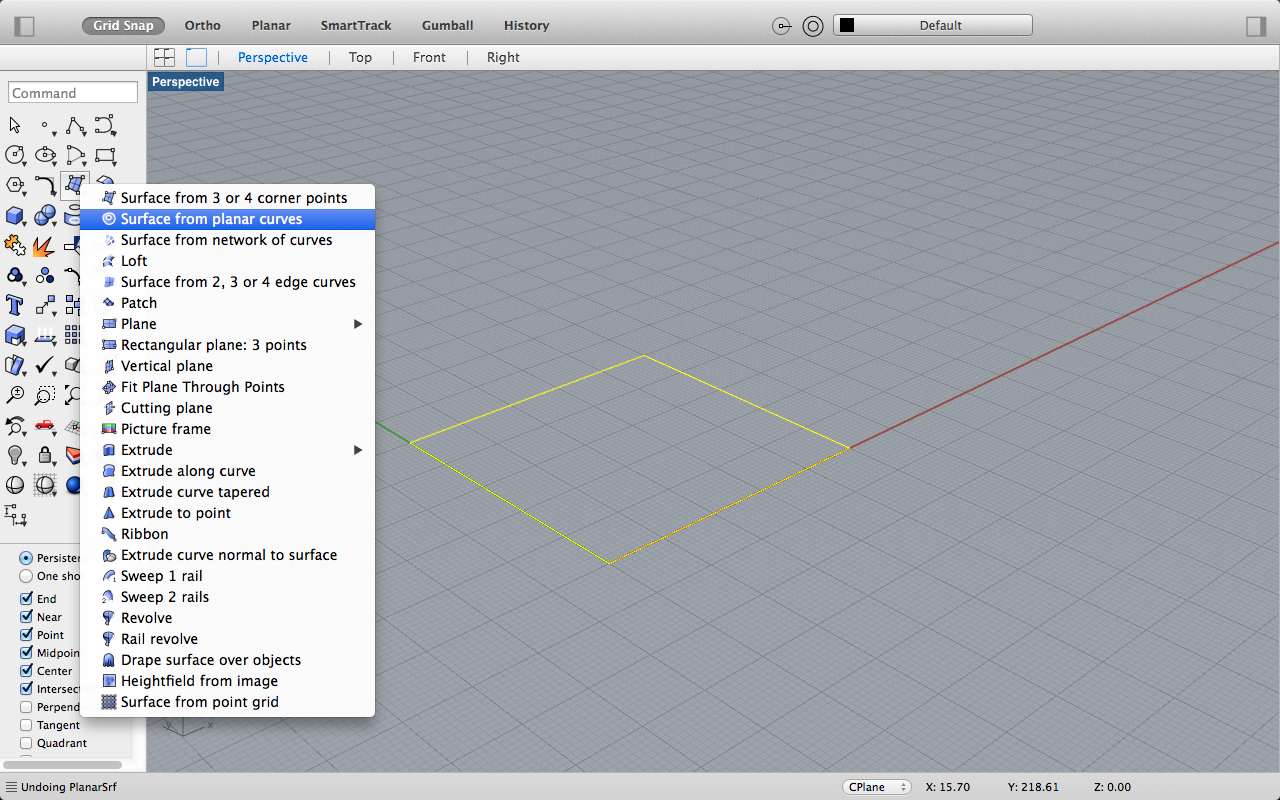
Task: Click the highlighted Surface tools icon
Action: pyautogui.click(x=75, y=185)
